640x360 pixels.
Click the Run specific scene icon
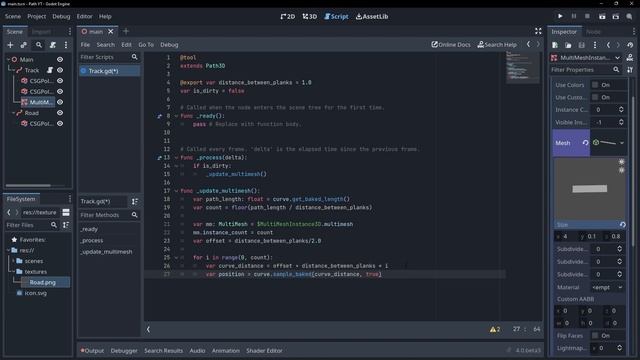pos(616,16)
